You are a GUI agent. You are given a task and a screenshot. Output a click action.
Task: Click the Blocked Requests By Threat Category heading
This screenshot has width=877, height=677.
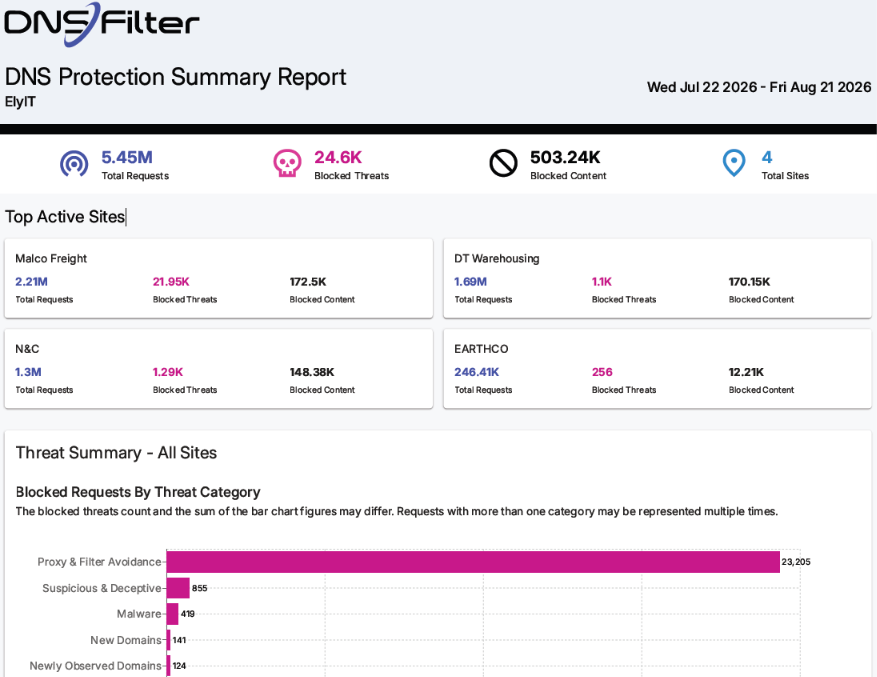(138, 492)
